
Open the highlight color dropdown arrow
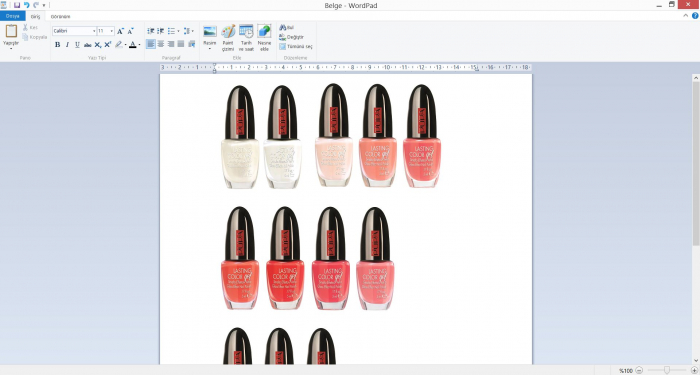coord(125,45)
